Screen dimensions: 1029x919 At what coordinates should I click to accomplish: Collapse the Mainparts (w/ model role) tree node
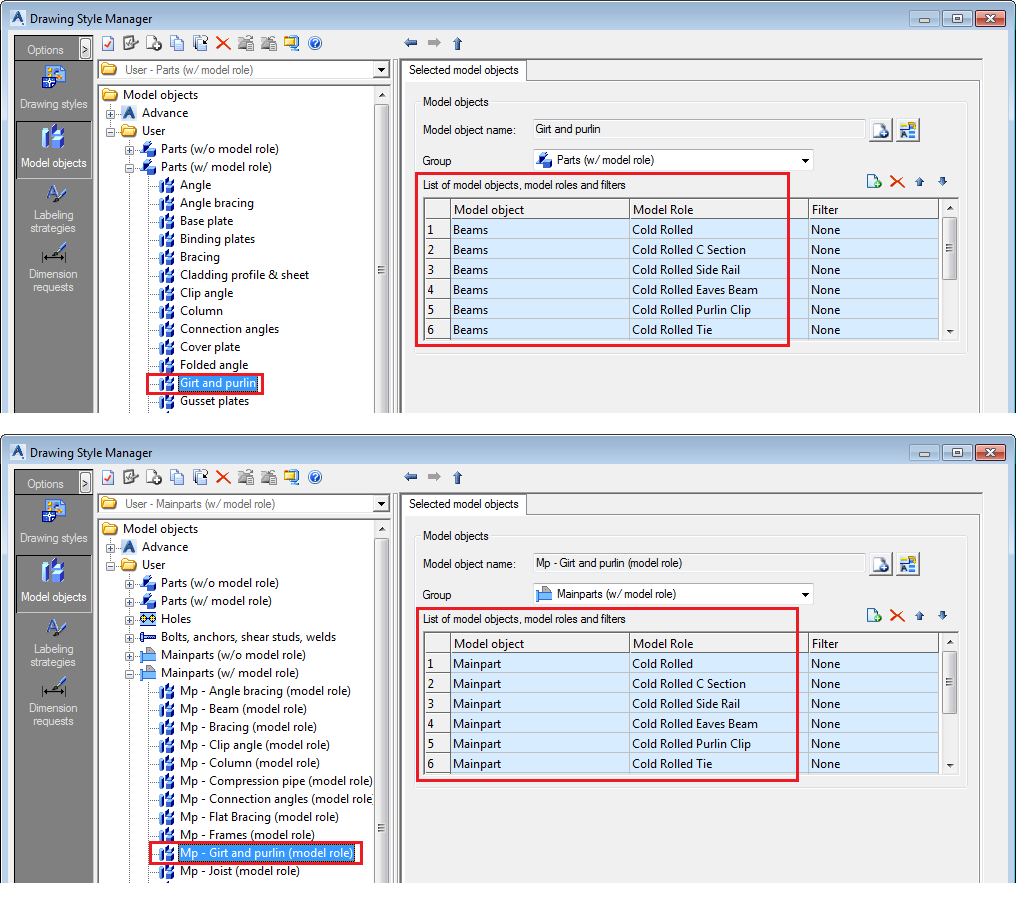[x=130, y=673]
